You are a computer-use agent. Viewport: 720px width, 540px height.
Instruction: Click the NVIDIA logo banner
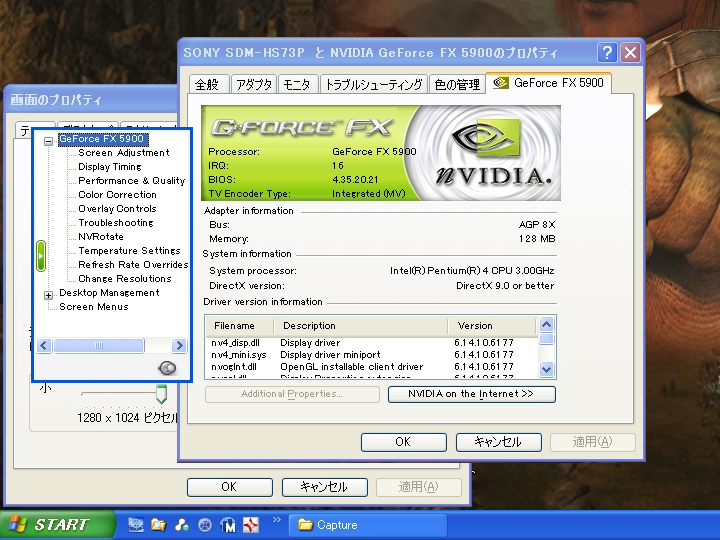381,153
